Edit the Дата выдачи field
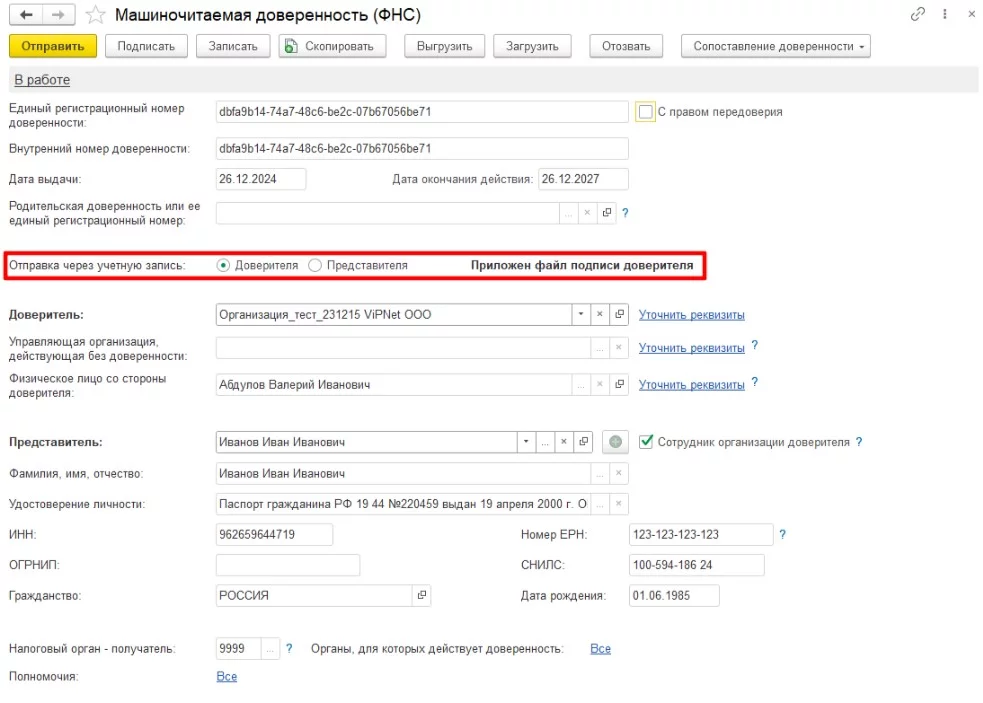This screenshot has width=983, height=703. tap(261, 179)
